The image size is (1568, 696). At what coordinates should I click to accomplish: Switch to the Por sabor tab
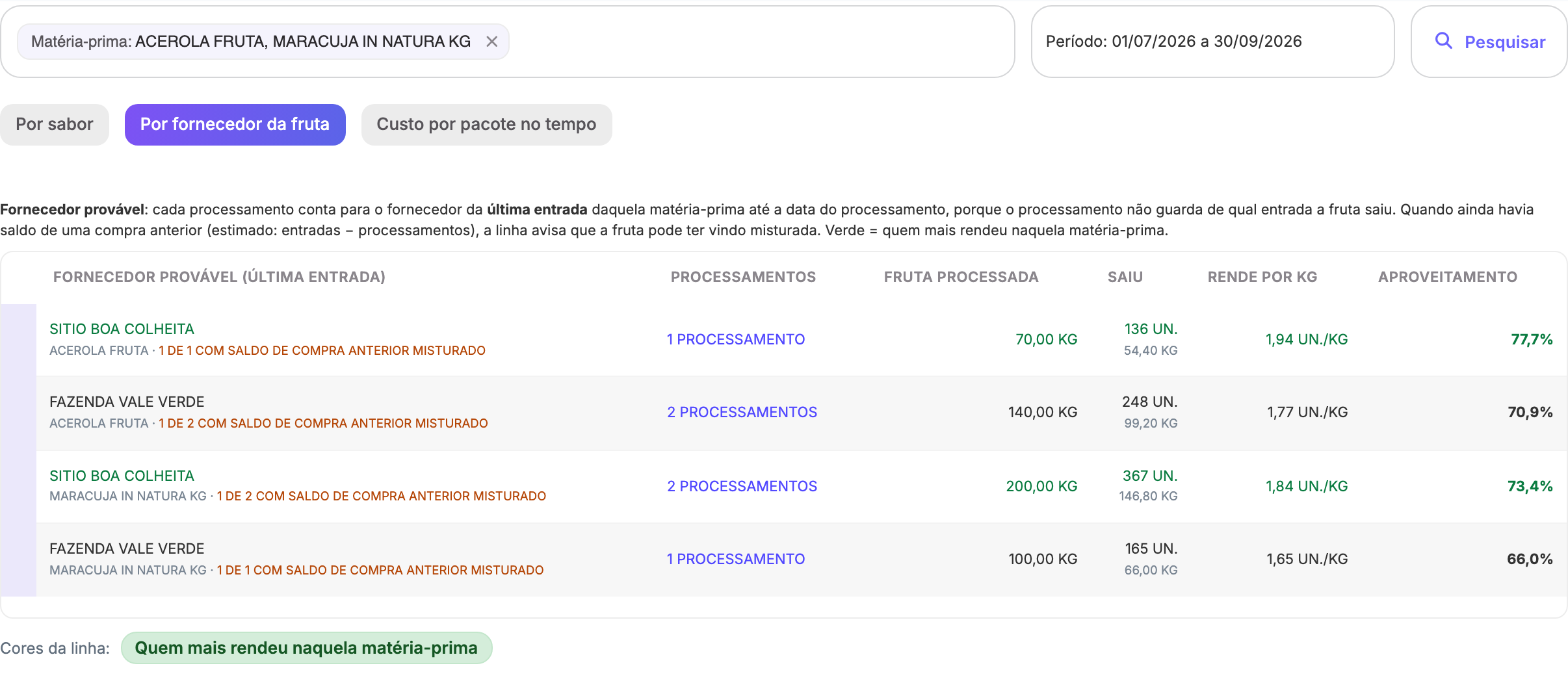[55, 124]
